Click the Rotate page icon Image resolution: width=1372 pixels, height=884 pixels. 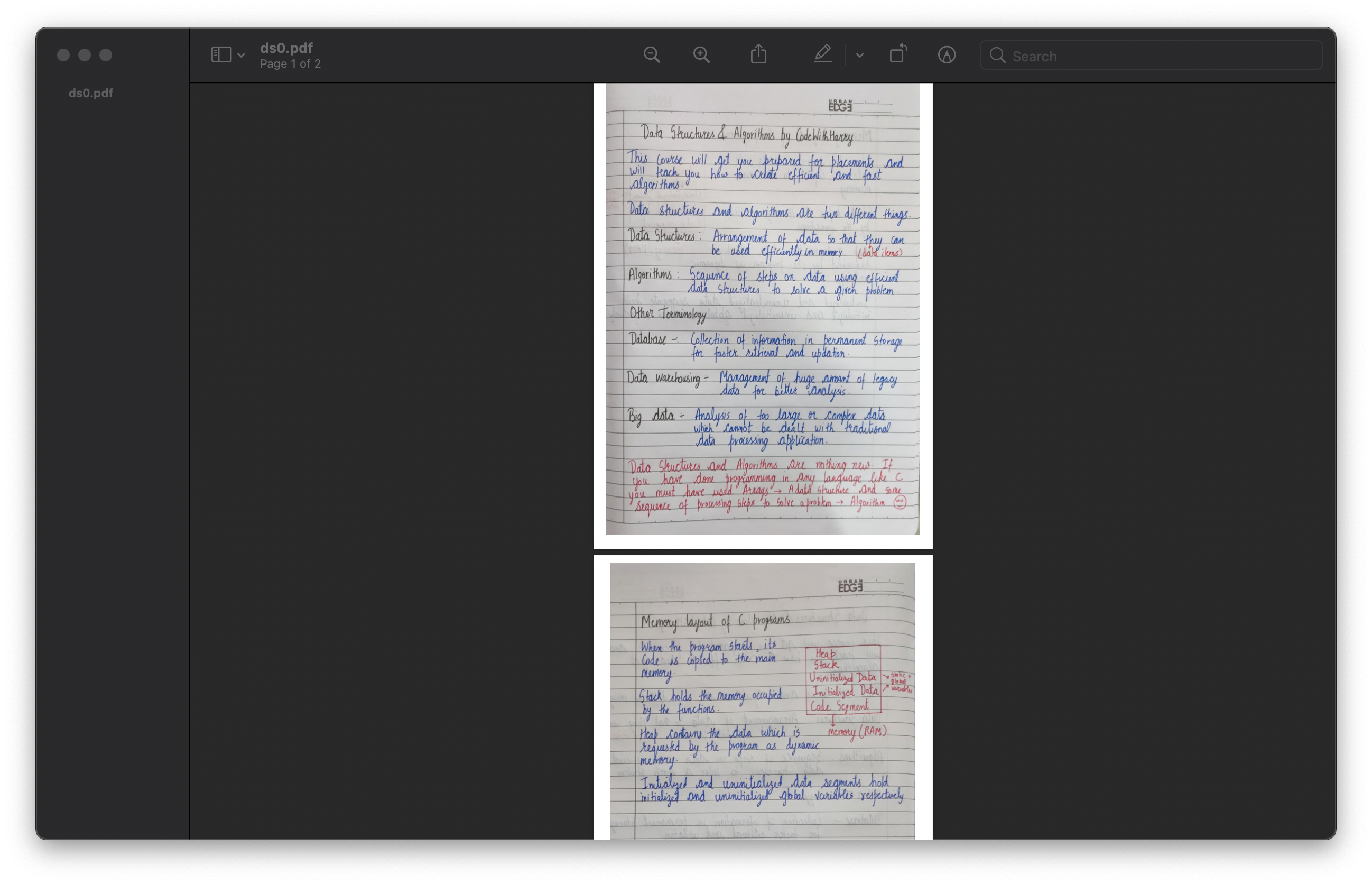[x=897, y=54]
